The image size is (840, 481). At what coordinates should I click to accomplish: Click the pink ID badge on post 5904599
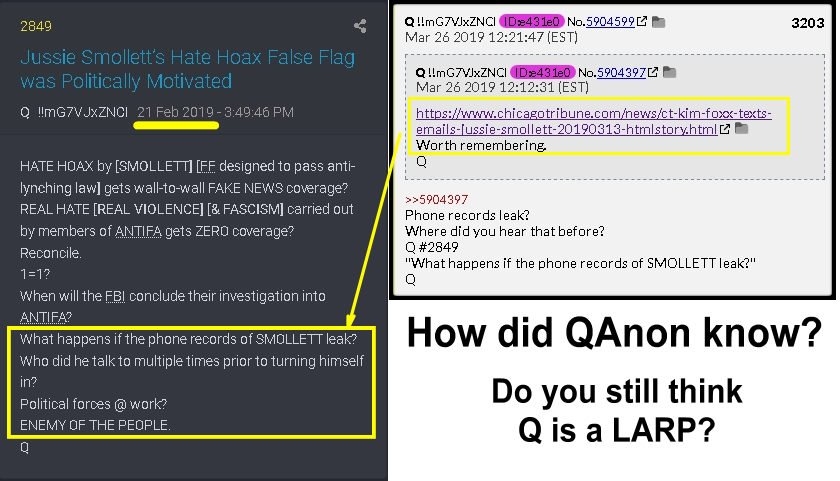tap(531, 21)
